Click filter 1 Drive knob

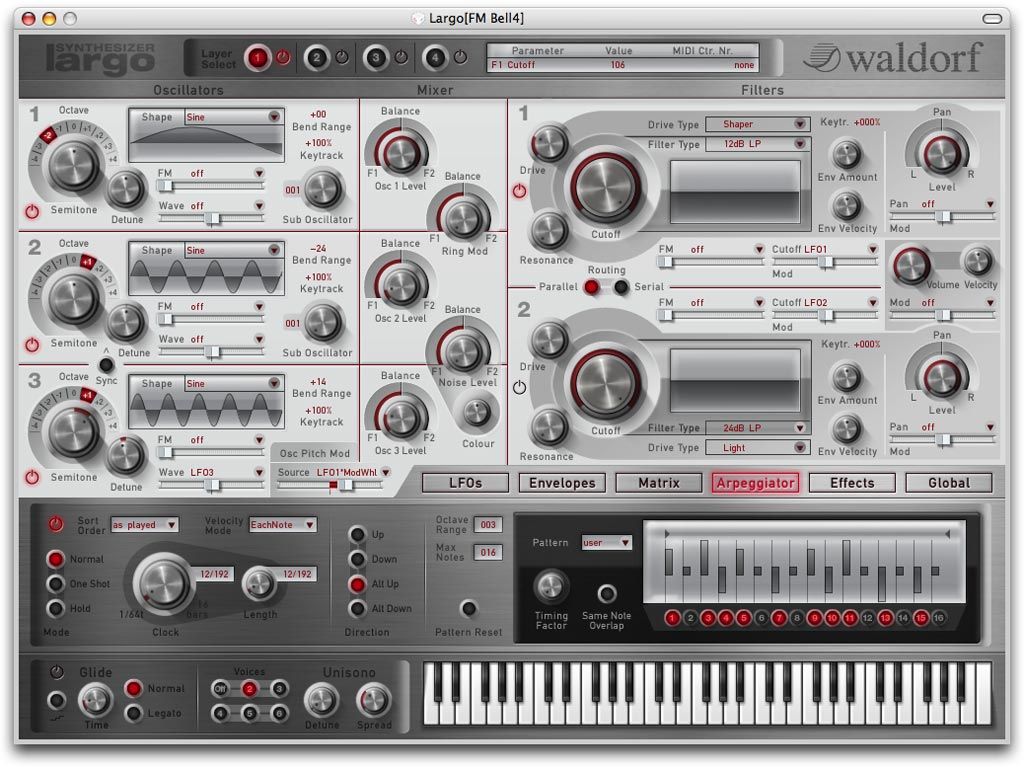click(x=549, y=144)
